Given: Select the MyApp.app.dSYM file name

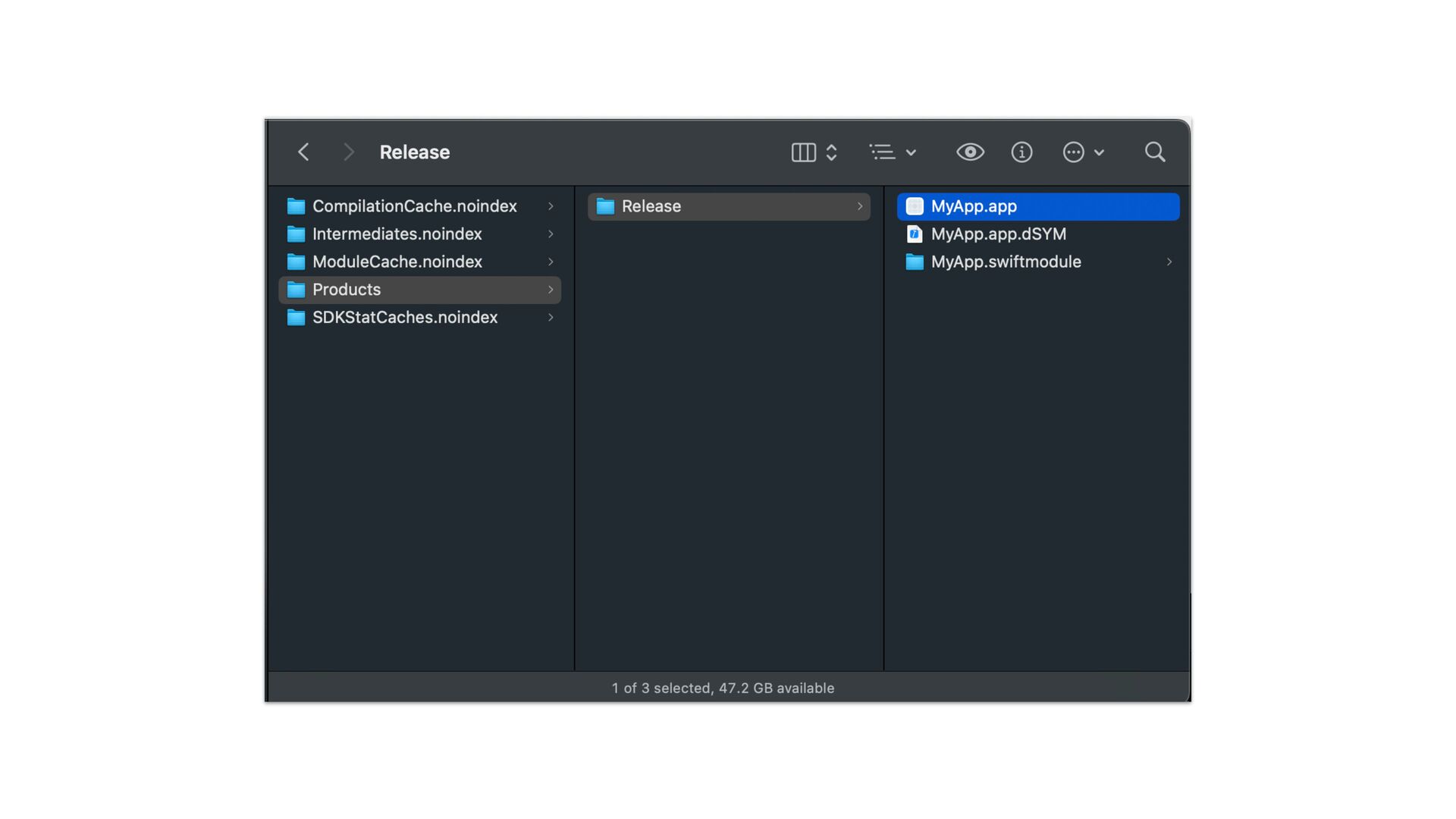Looking at the screenshot, I should pos(999,234).
